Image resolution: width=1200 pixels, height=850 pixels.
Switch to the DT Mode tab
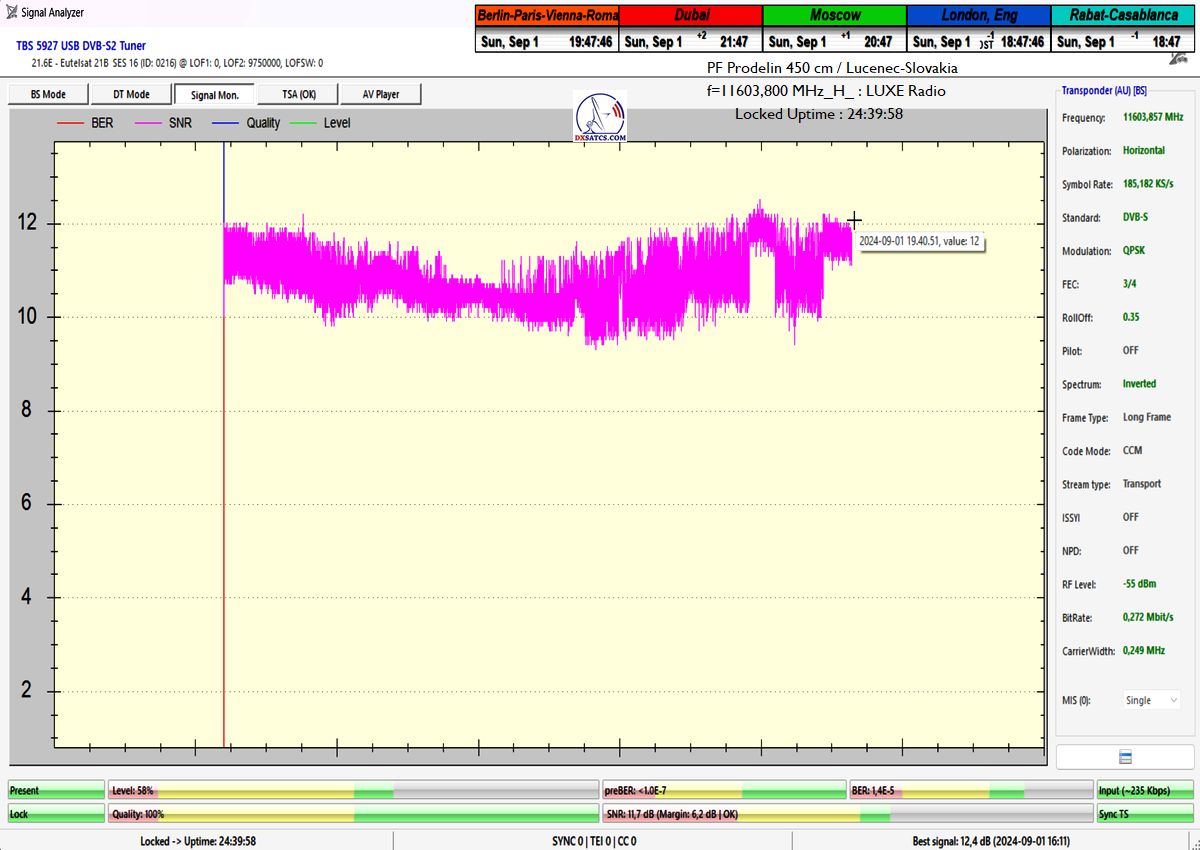pos(130,94)
